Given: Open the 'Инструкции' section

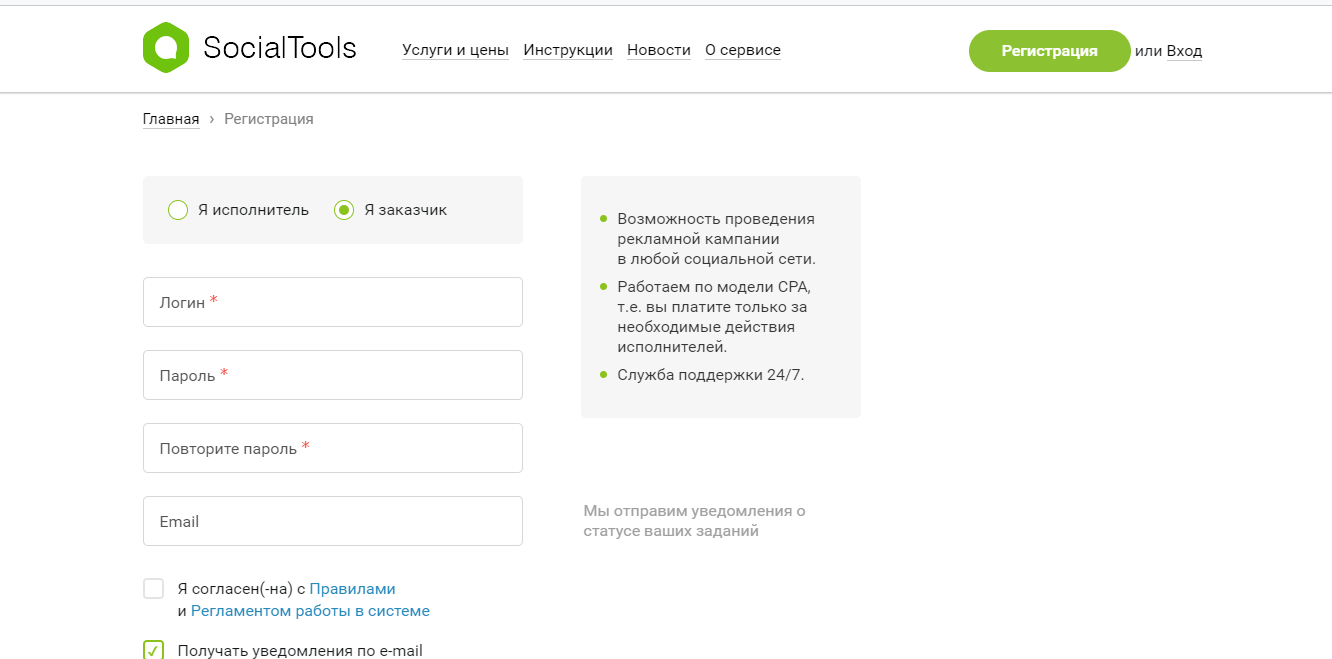Looking at the screenshot, I should click(x=568, y=49).
